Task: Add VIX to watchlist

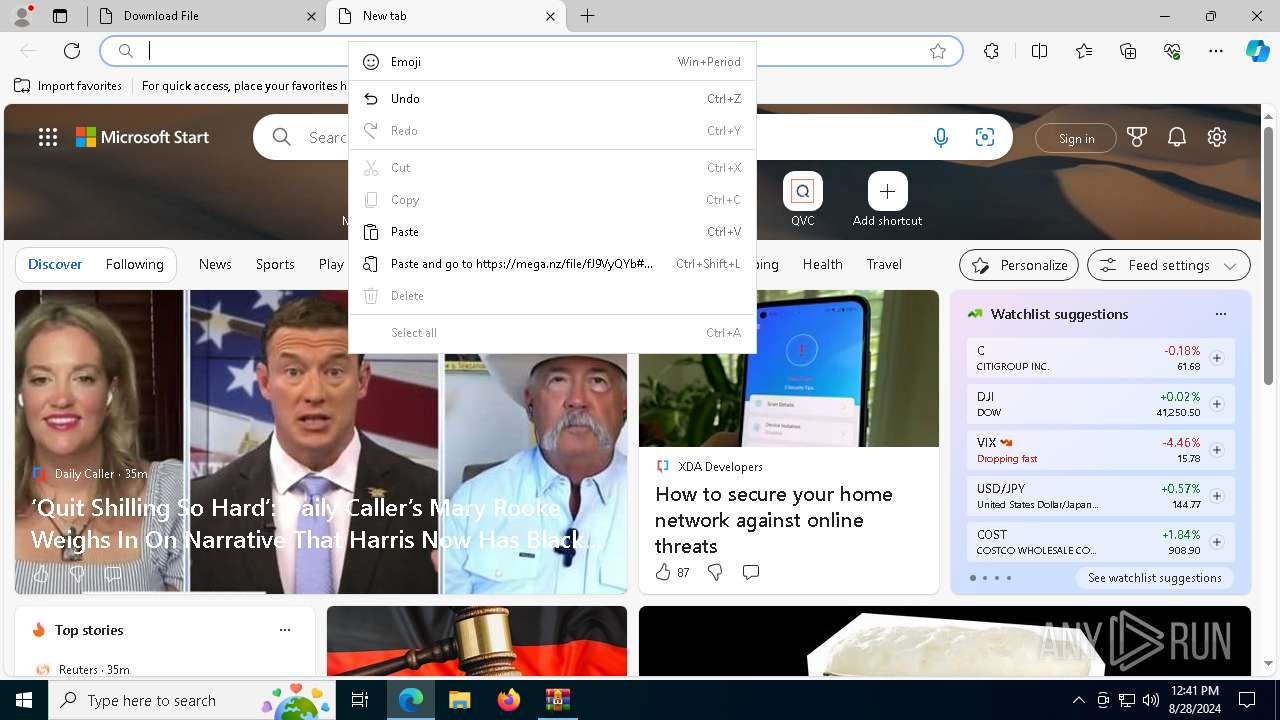Action: tap(1217, 450)
